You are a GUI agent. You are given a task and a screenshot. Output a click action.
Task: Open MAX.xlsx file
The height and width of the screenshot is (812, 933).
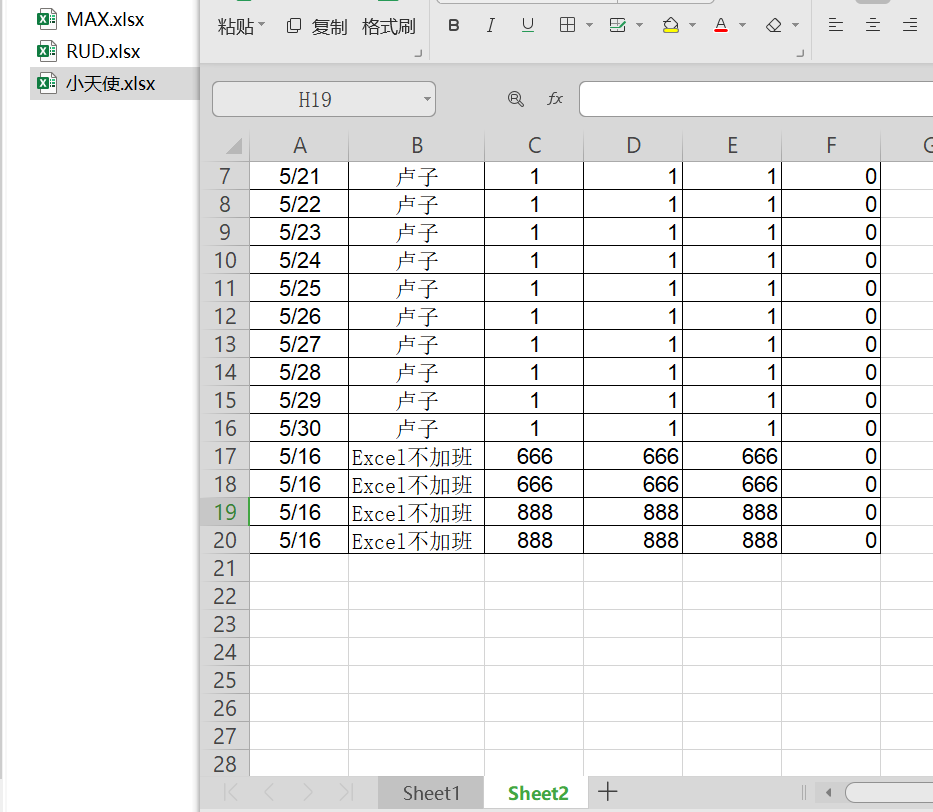(105, 19)
